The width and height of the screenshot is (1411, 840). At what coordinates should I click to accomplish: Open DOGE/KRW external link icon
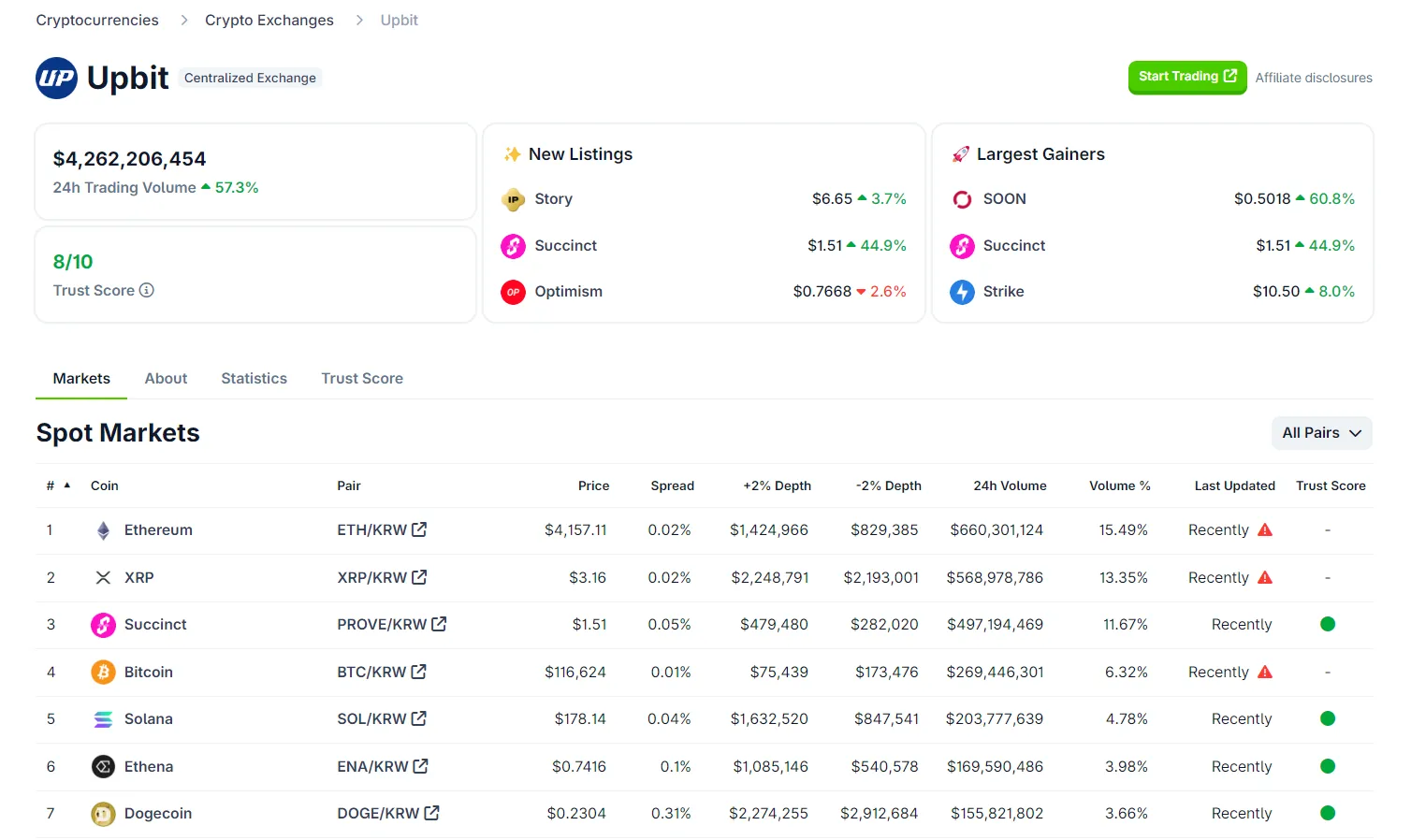(431, 813)
